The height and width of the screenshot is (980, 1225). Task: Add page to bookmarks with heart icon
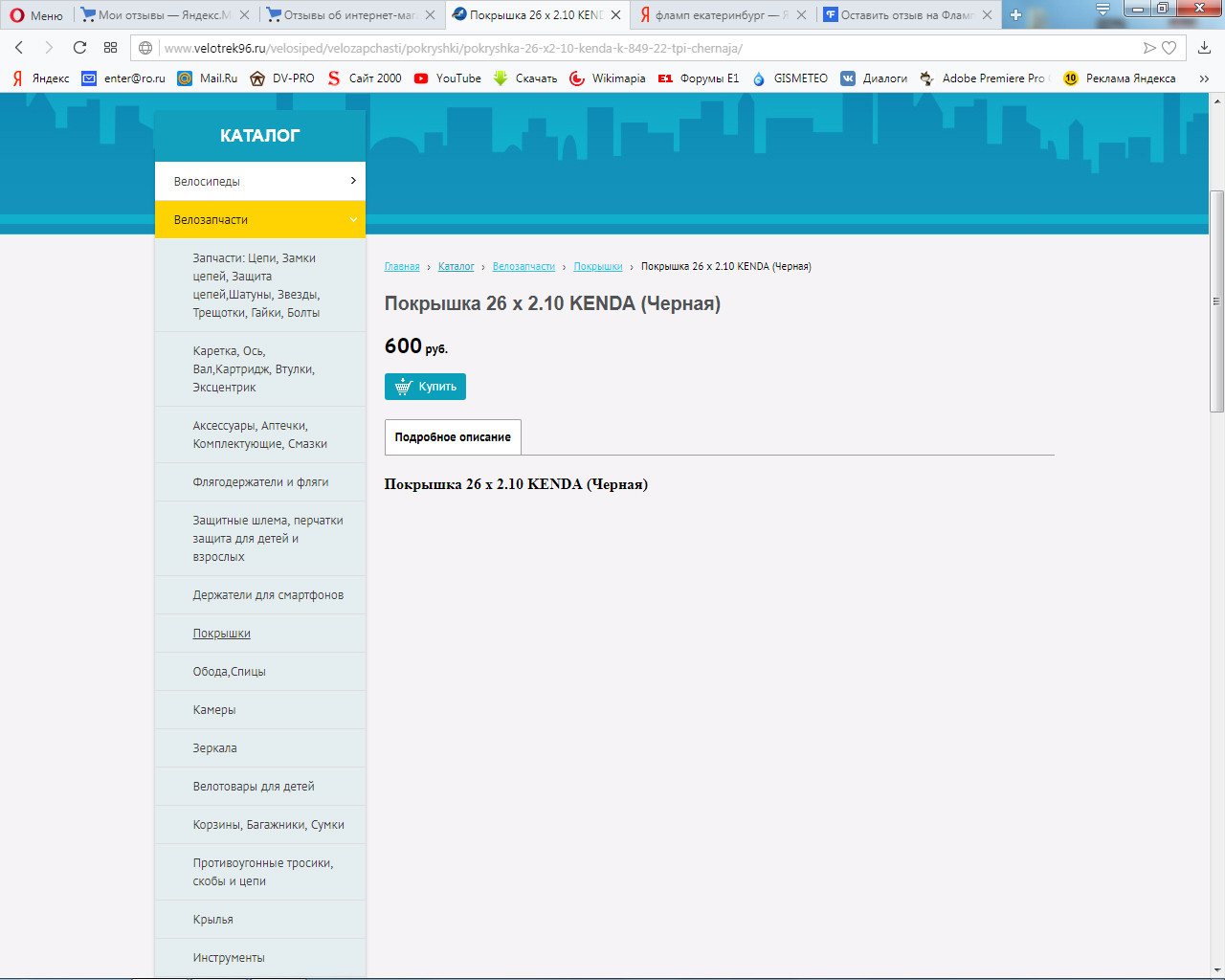[1169, 48]
